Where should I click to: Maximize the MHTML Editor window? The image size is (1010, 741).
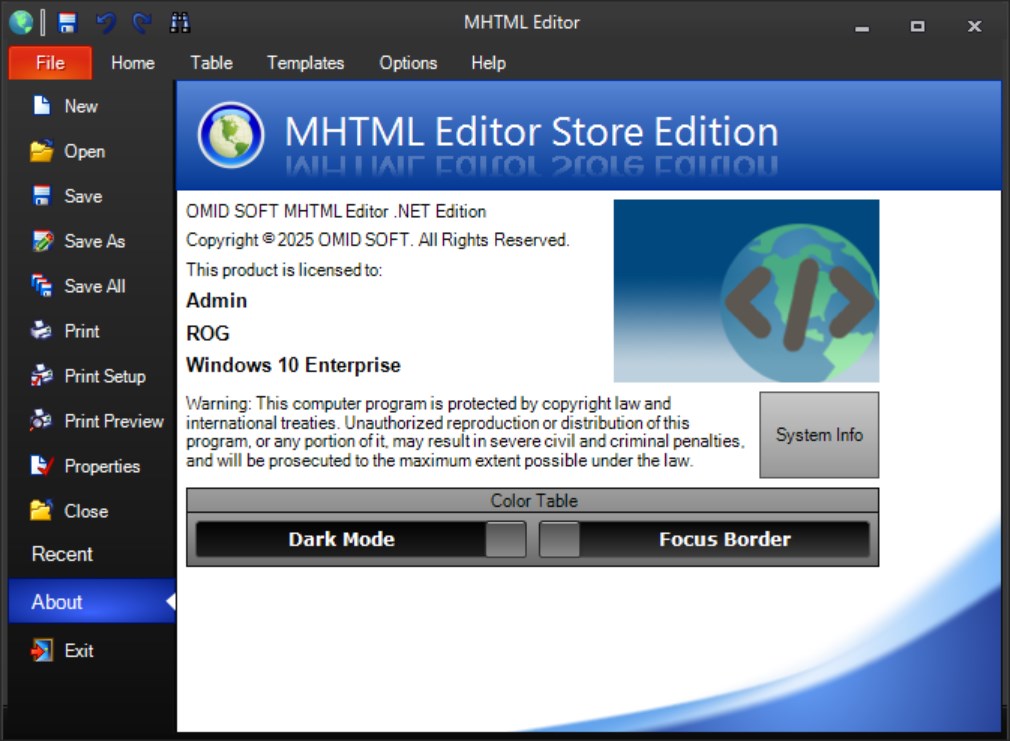(x=917, y=26)
